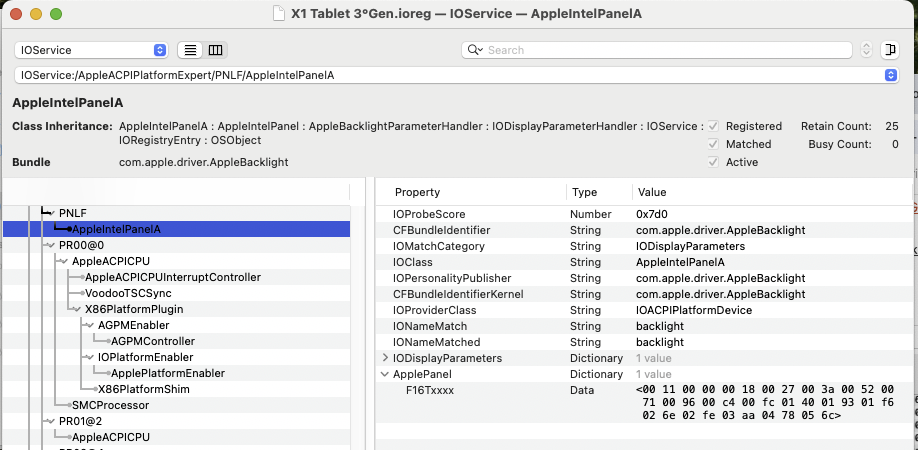Click the 0x7d0 value
The image size is (918, 450).
[652, 214]
